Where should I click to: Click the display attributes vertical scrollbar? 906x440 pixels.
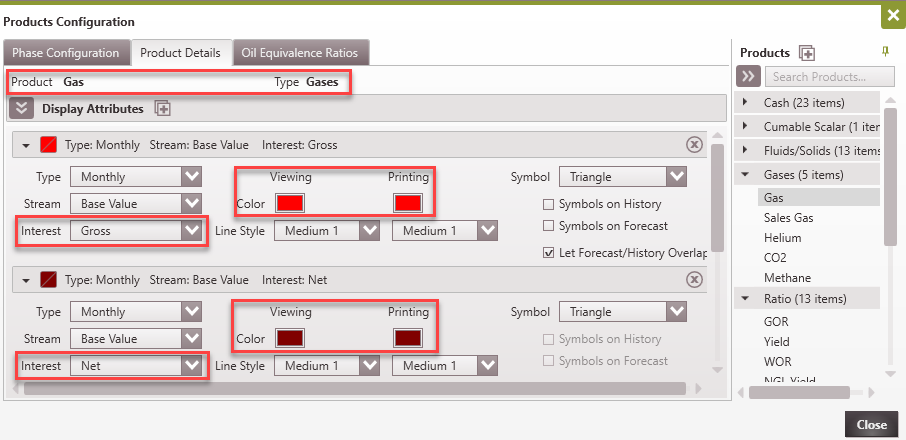(717, 197)
